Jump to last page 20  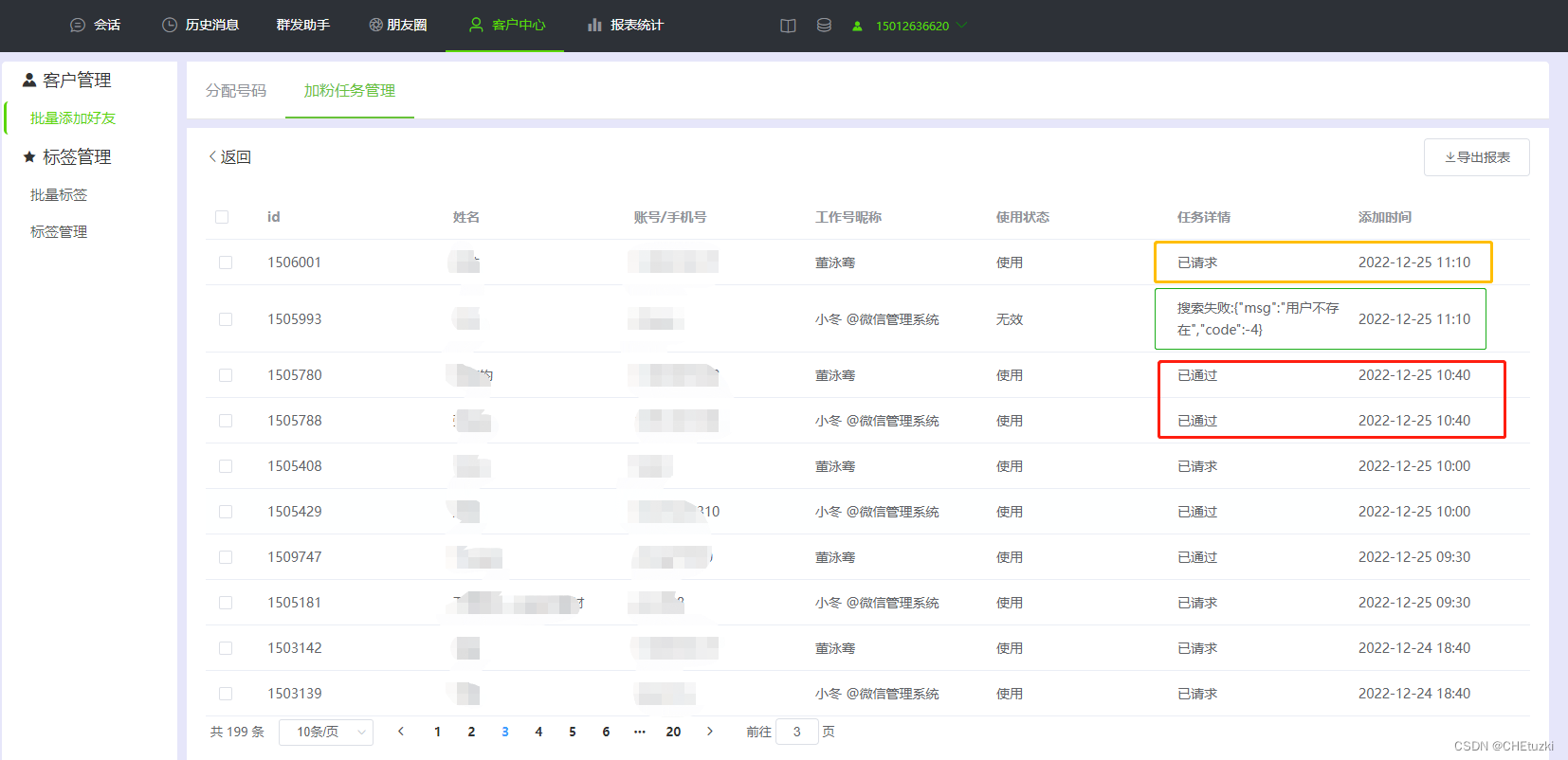(673, 732)
